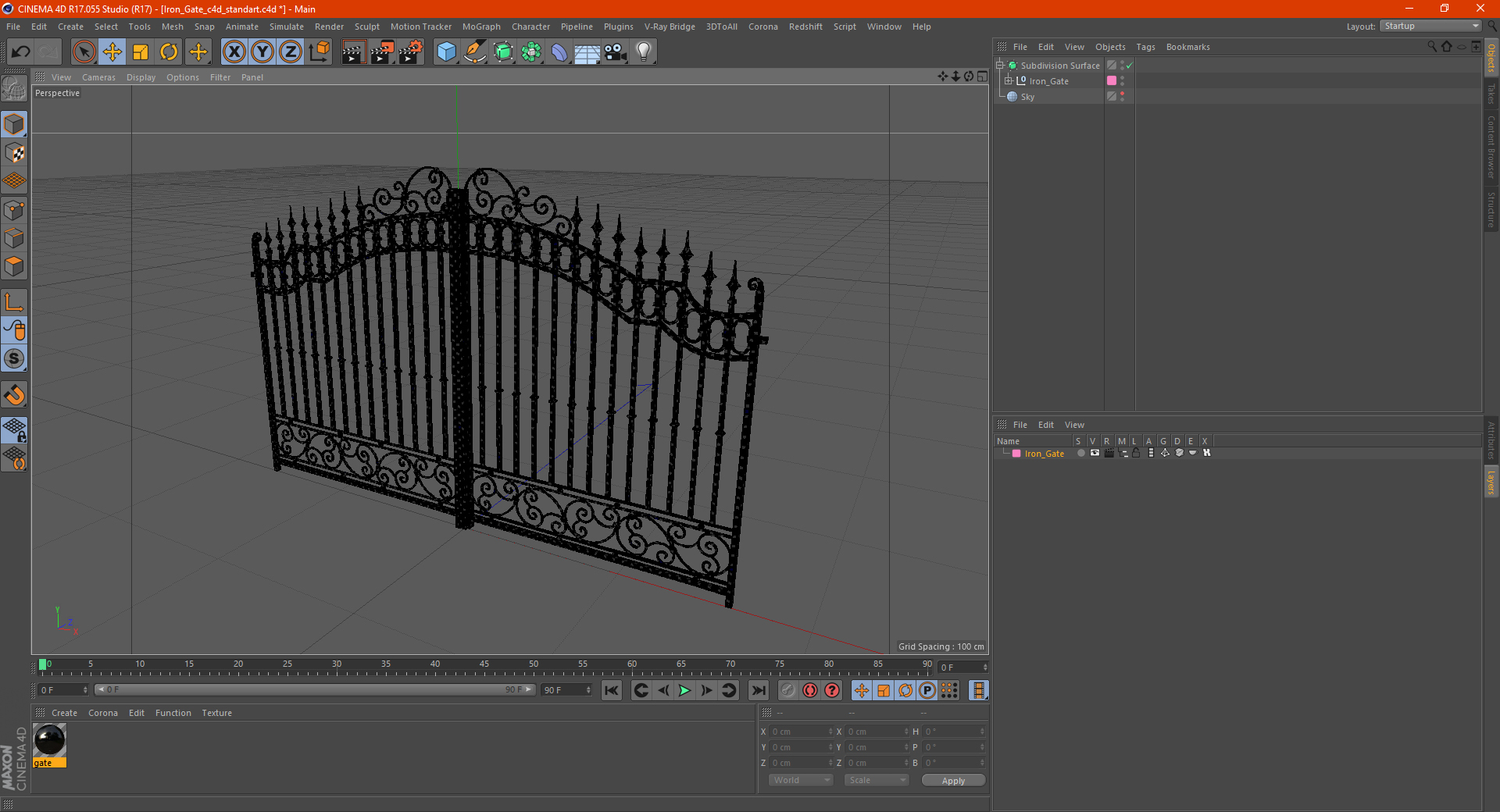The image size is (1500, 812).
Task: Open the MoGraph array objects icon
Action: [532, 52]
